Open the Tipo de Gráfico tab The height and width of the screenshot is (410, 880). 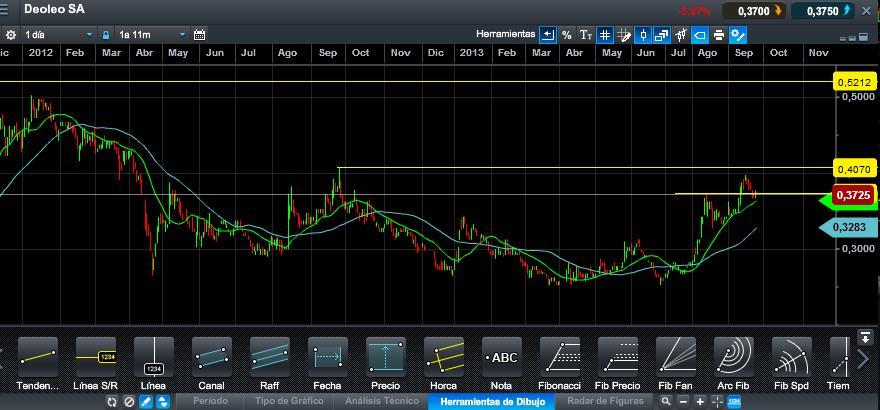point(289,401)
